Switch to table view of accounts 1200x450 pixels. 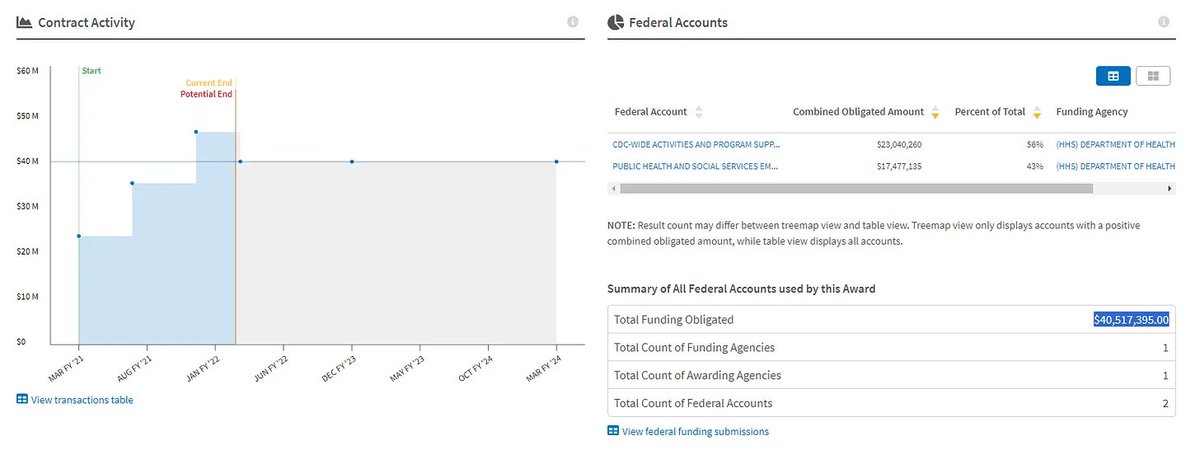point(1113,76)
